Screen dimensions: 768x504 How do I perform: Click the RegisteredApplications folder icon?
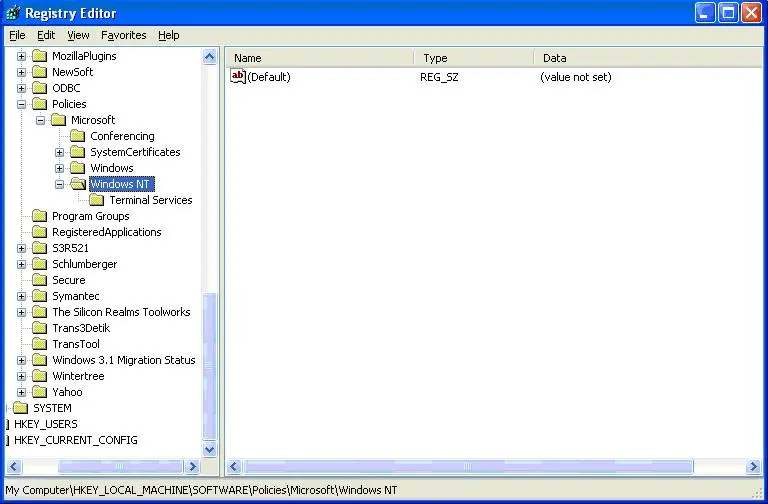40,232
